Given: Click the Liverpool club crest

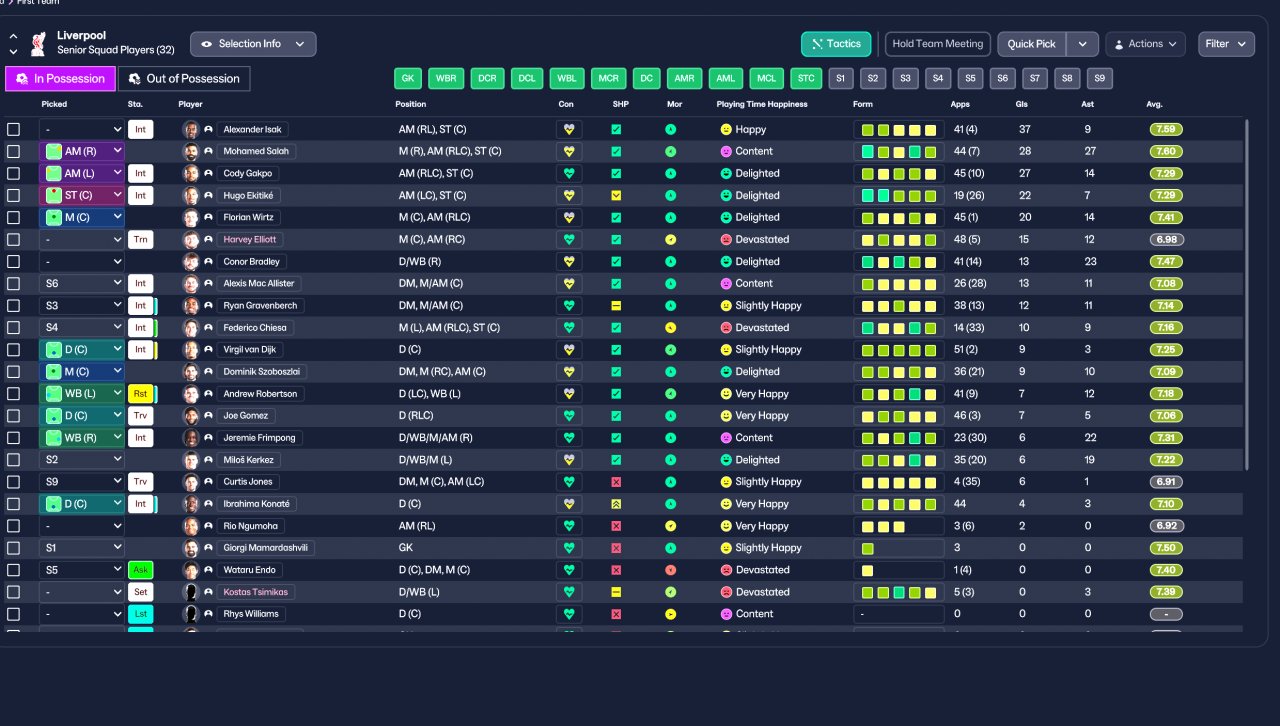Looking at the screenshot, I should [x=39, y=43].
